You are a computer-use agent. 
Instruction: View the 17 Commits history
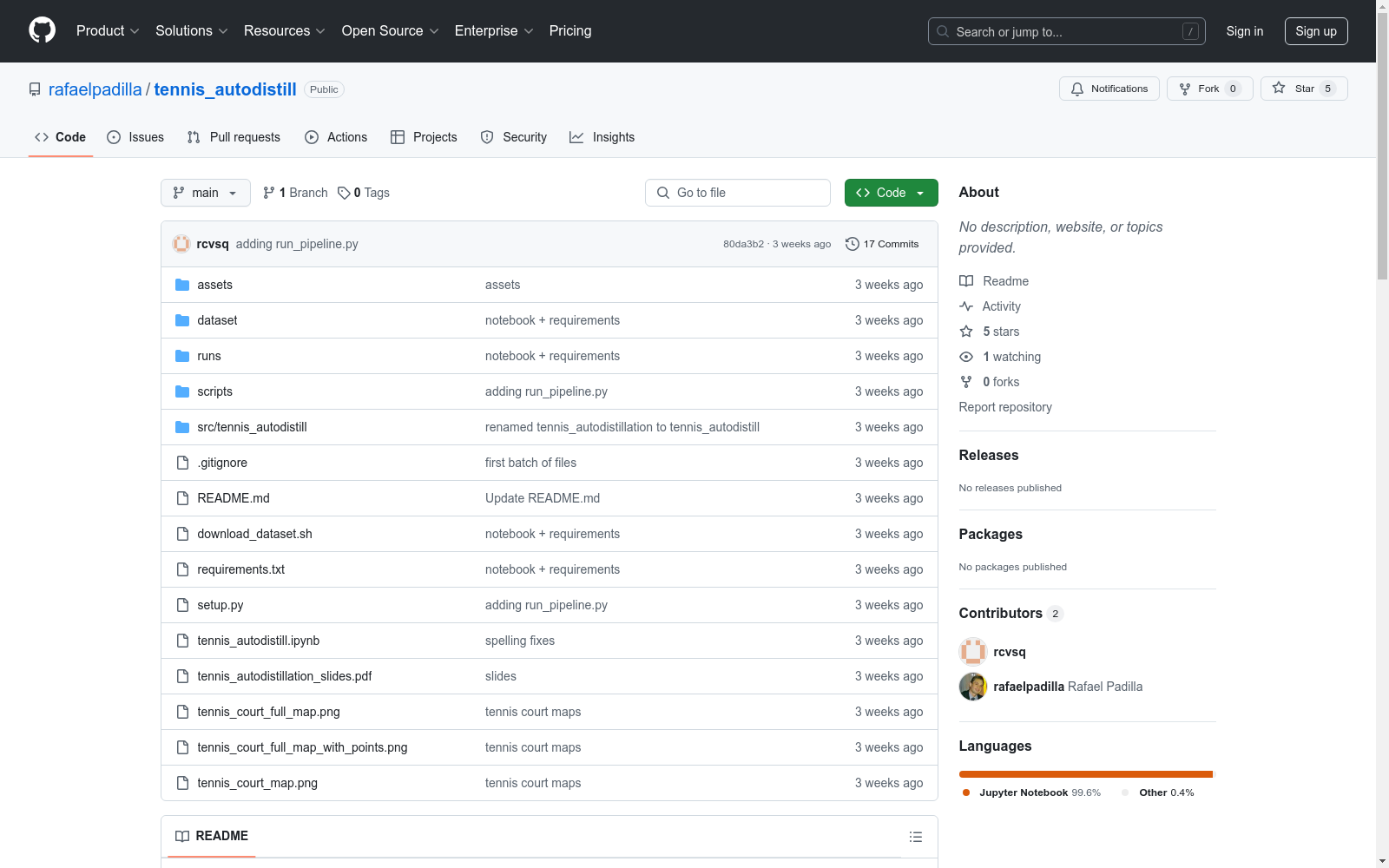click(882, 244)
